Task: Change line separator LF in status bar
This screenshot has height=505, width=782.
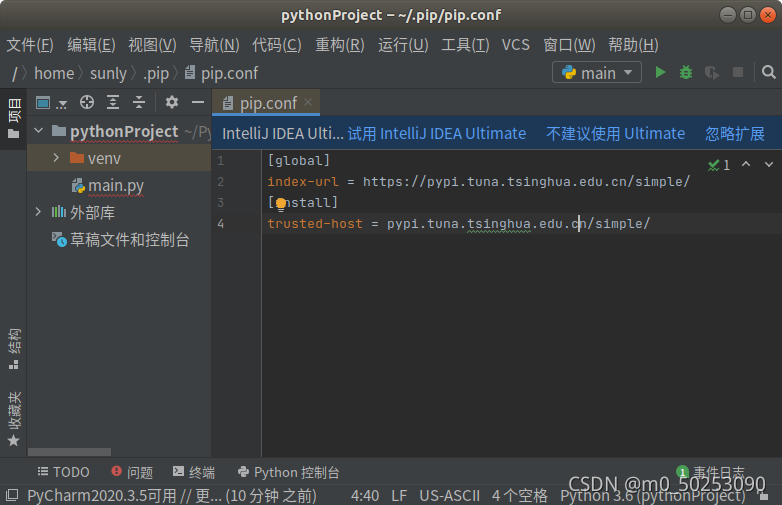Action: [x=399, y=496]
